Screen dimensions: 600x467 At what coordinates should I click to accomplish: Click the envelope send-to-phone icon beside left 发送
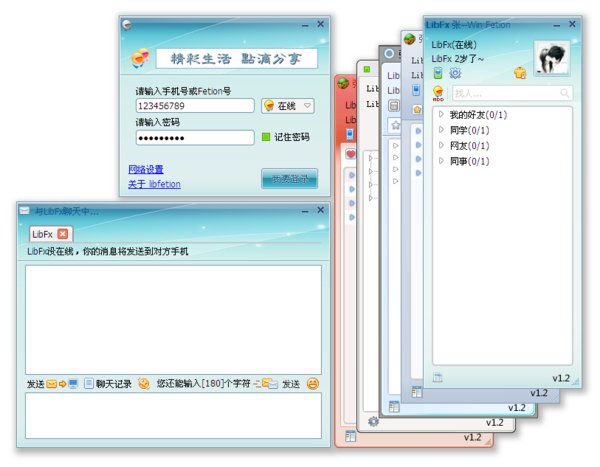pyautogui.click(x=52, y=384)
